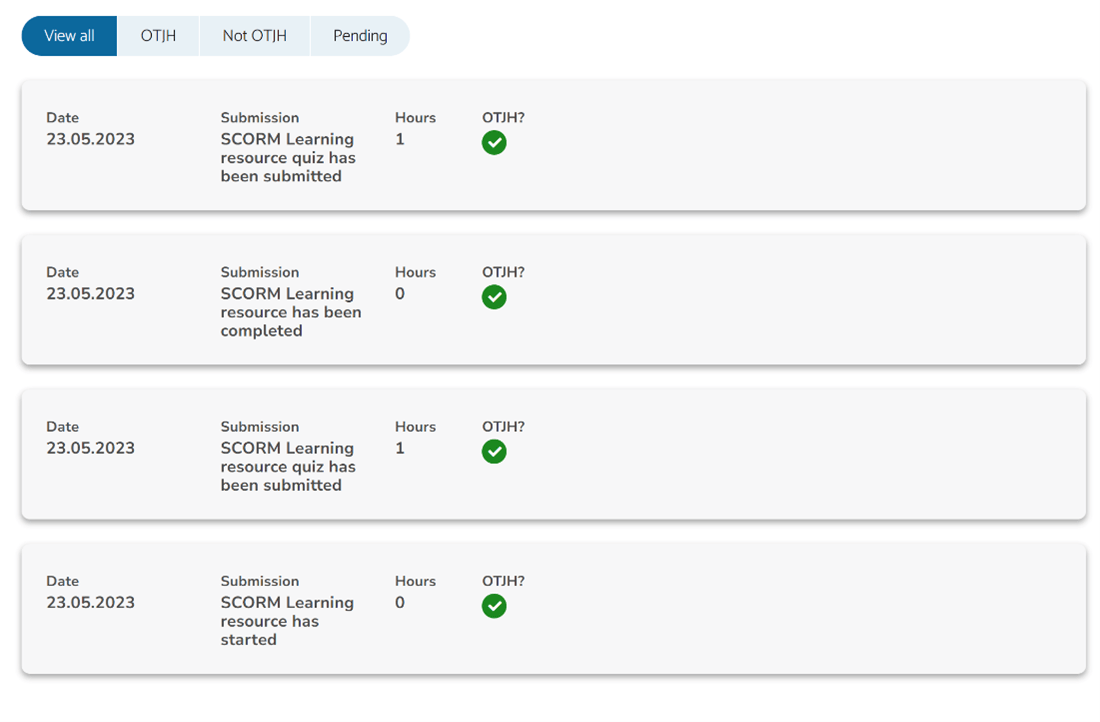Click the Hours header on the last card
This screenshot has width=1100, height=722.
(x=415, y=580)
